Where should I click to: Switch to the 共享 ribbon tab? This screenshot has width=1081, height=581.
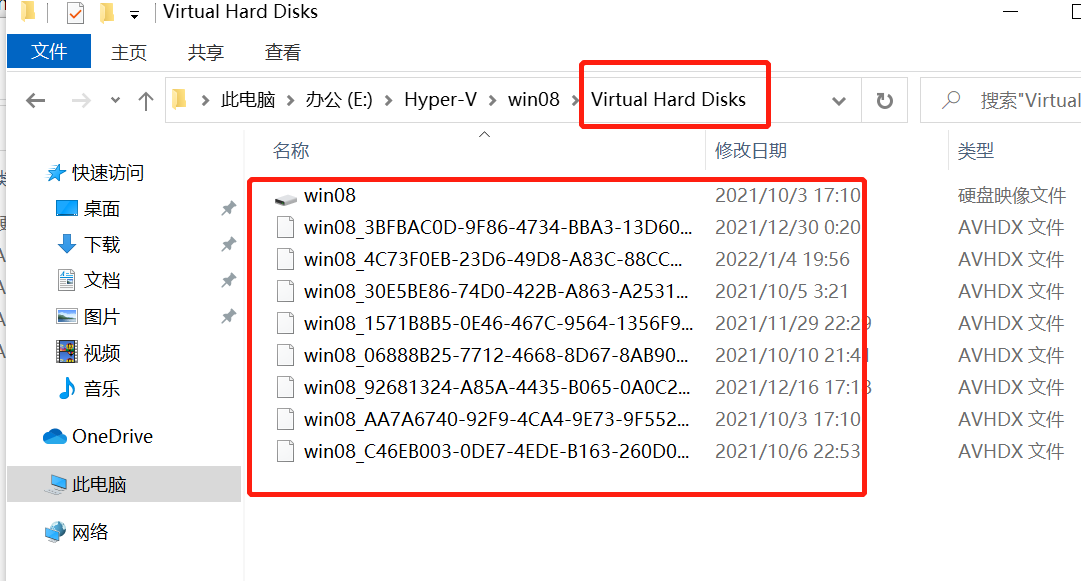pos(205,51)
